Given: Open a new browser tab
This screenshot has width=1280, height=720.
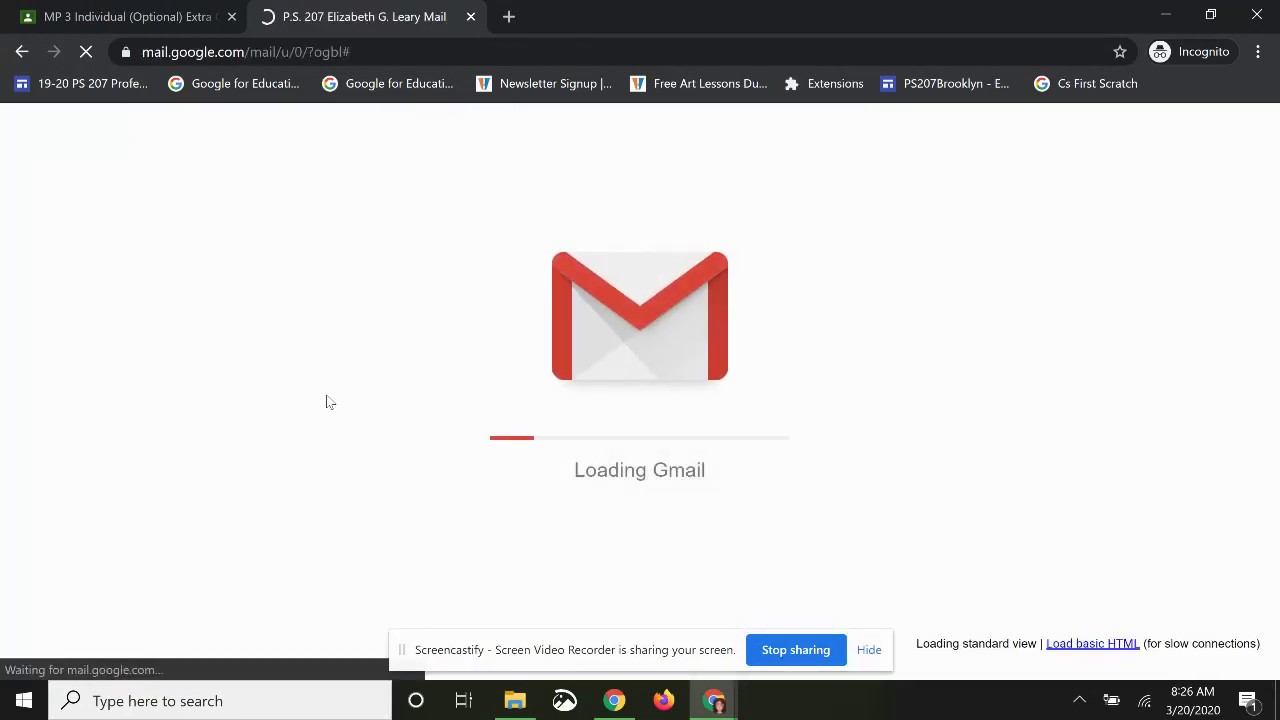Looking at the screenshot, I should pos(509,17).
